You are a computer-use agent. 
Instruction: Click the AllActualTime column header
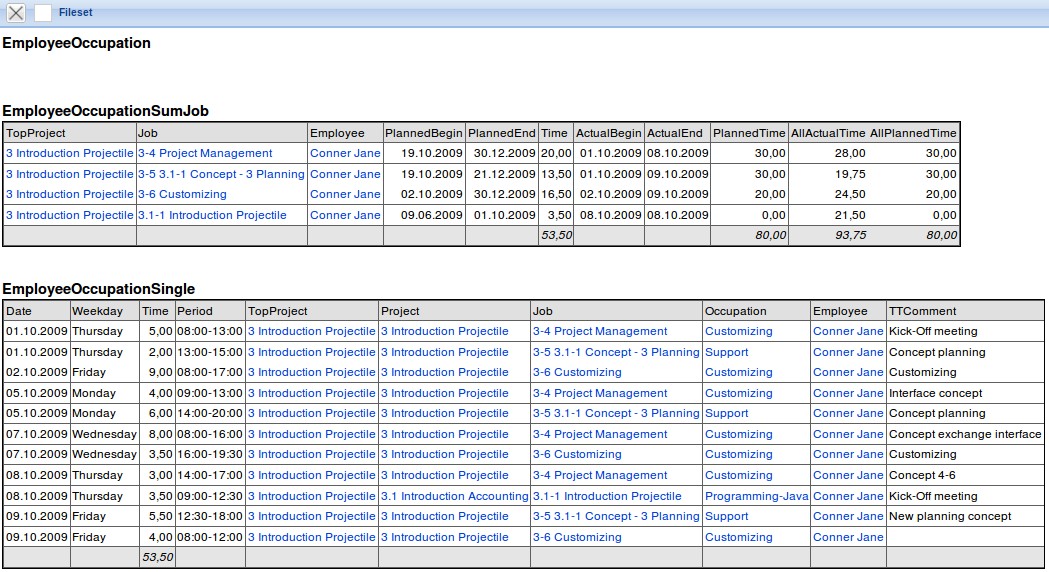click(x=827, y=133)
